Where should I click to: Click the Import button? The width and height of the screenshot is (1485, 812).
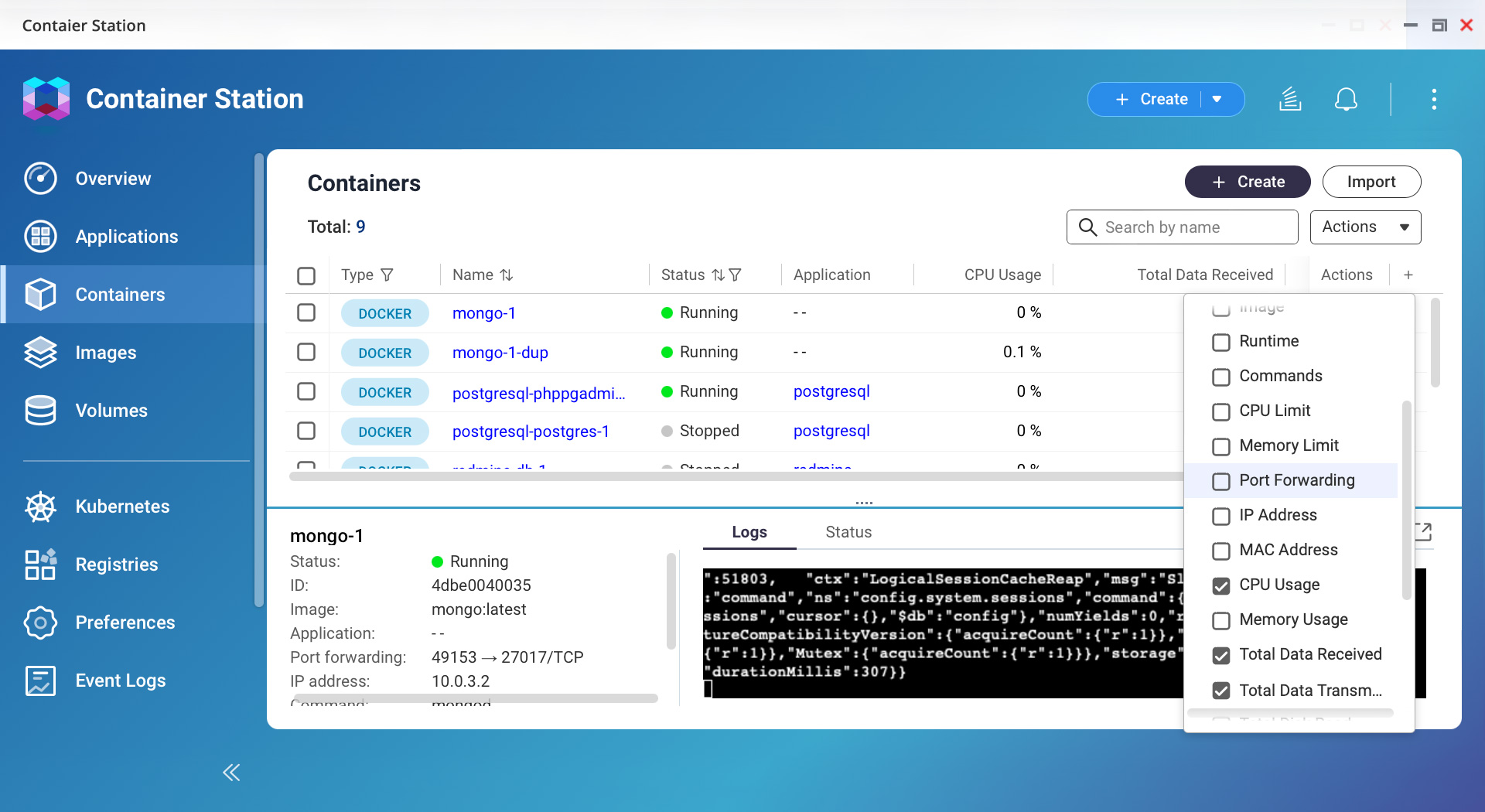tap(1371, 182)
